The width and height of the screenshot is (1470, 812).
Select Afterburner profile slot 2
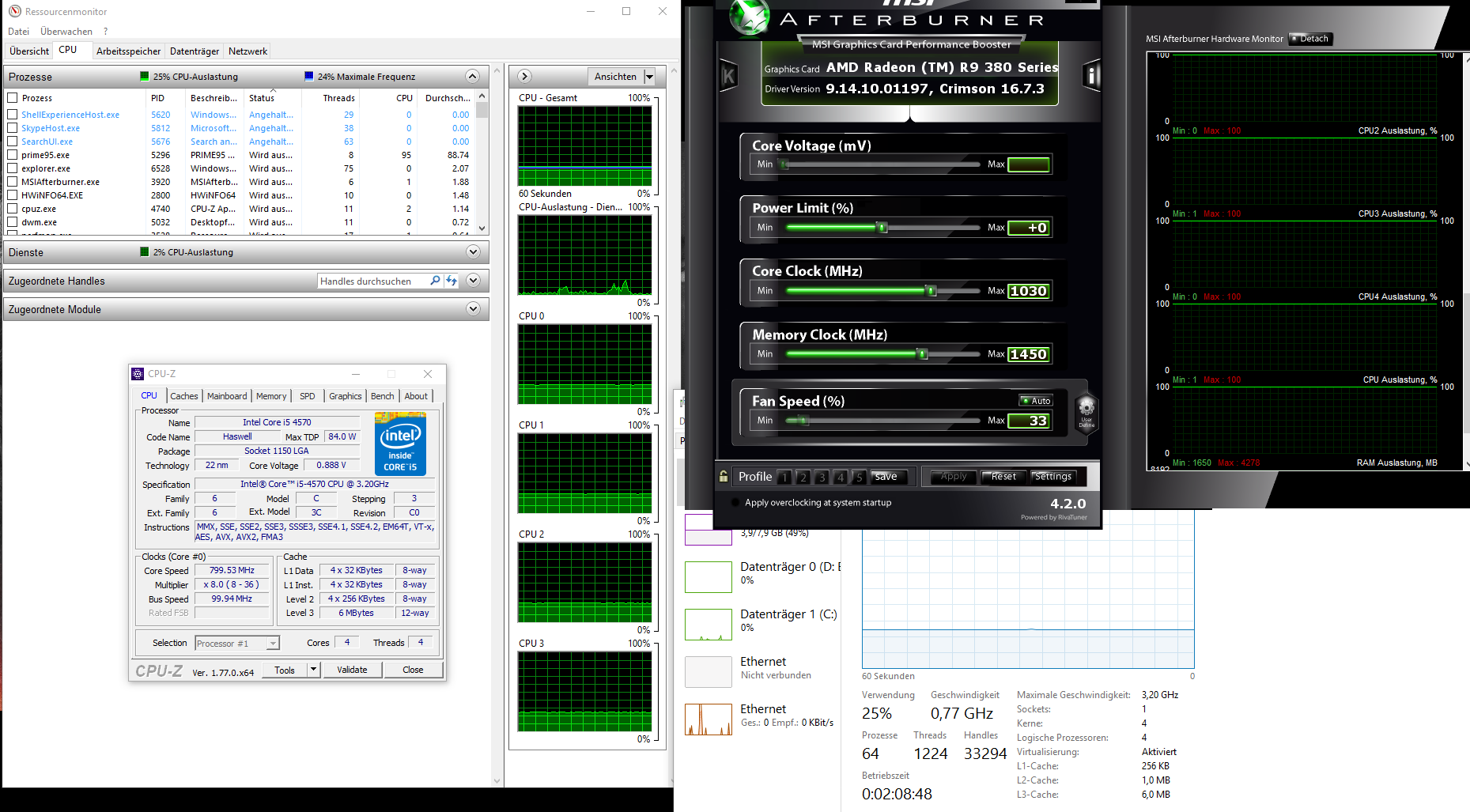pyautogui.click(x=803, y=477)
